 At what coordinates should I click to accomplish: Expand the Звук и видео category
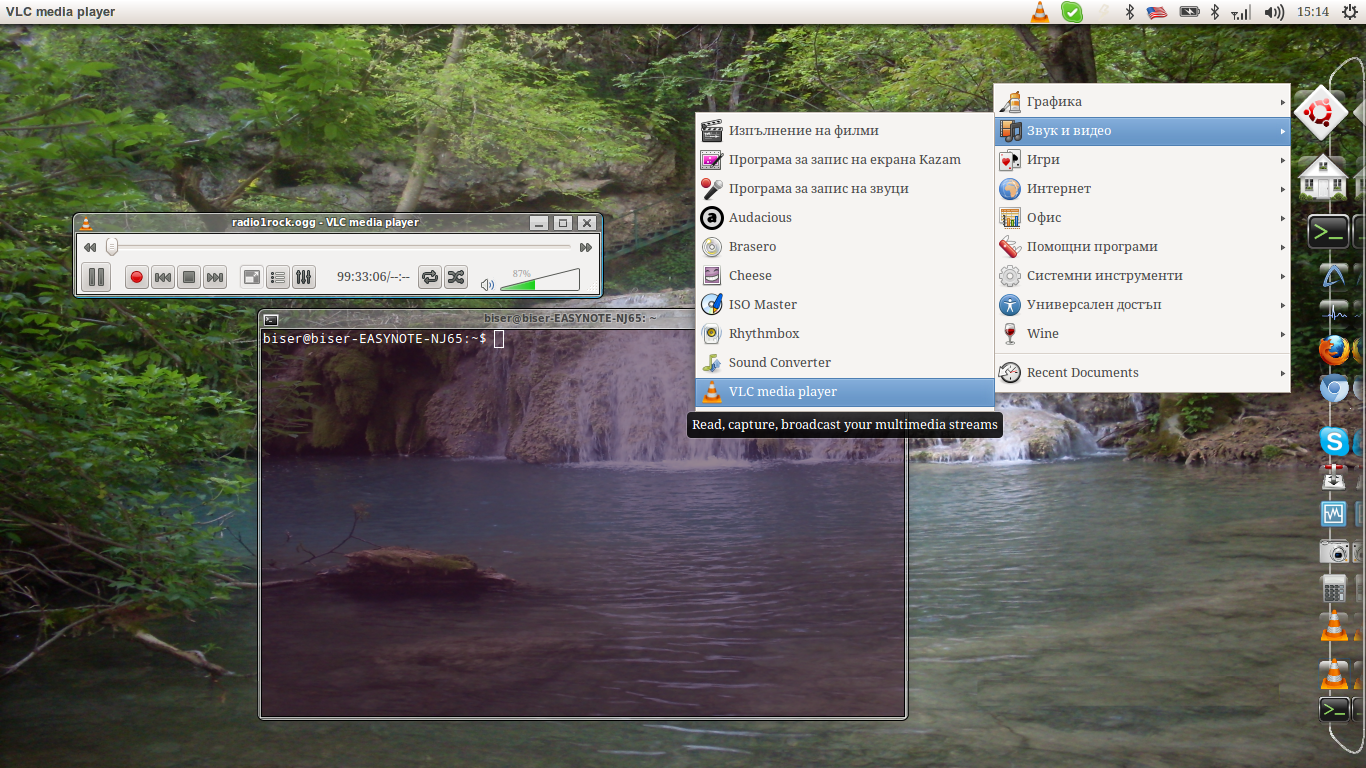(x=1142, y=130)
